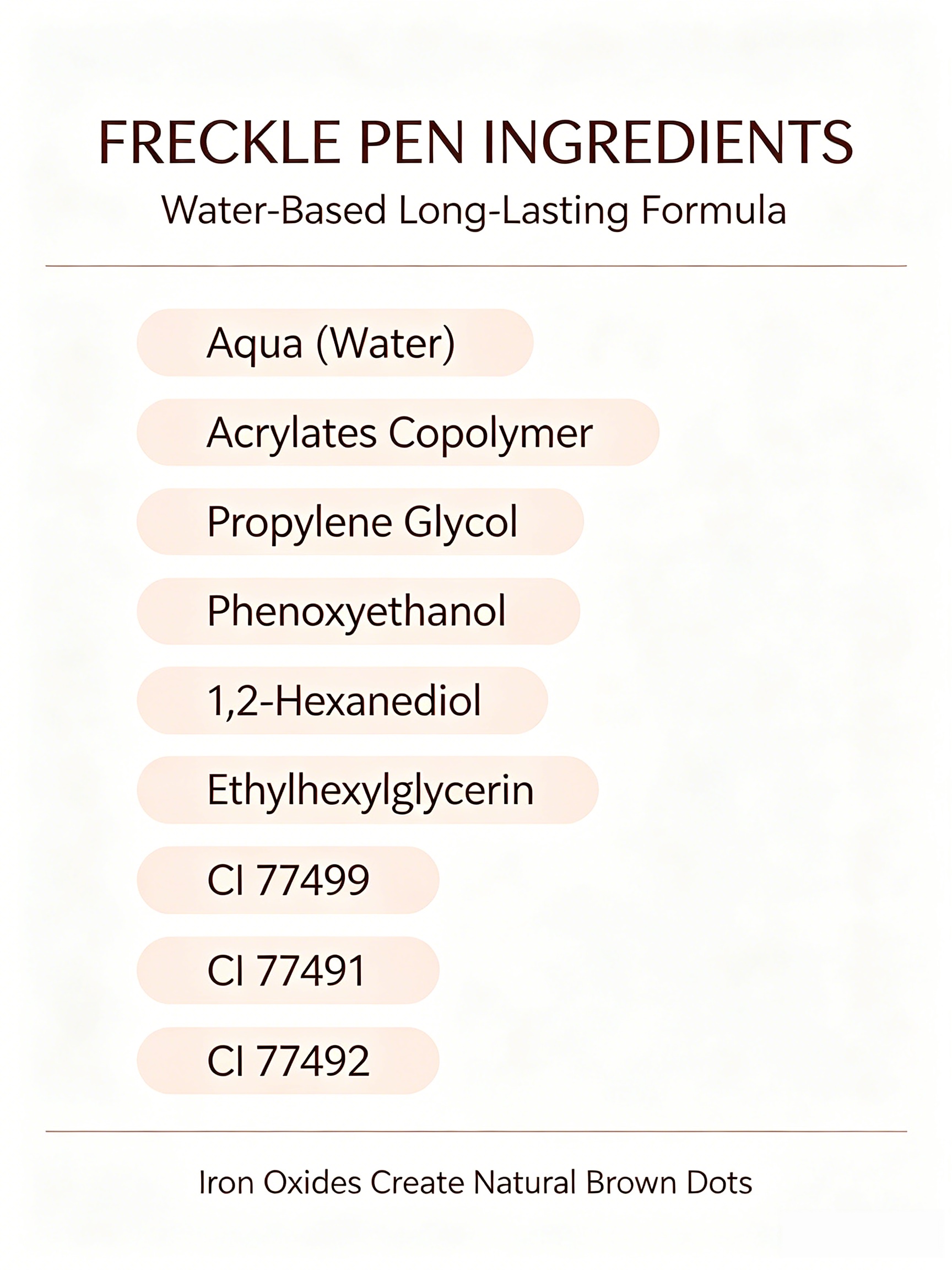Click the CI 77499 pigment pill
The image size is (952, 1270).
(288, 880)
